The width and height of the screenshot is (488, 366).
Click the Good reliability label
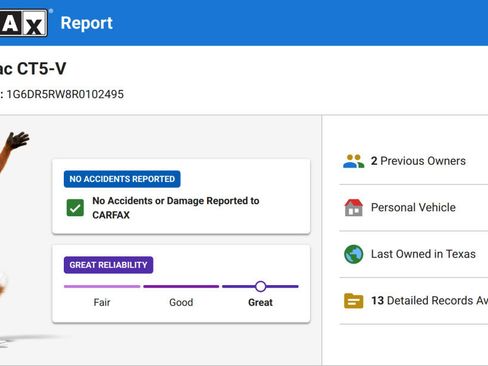pos(181,302)
